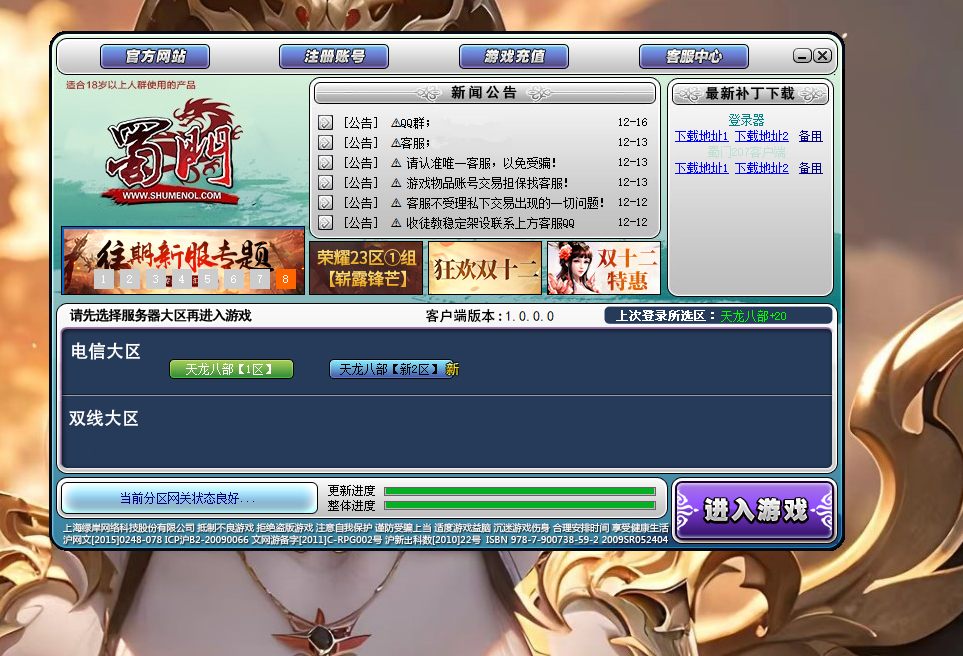Select server 天龙八部【1区】
The image size is (963, 656).
[231, 369]
